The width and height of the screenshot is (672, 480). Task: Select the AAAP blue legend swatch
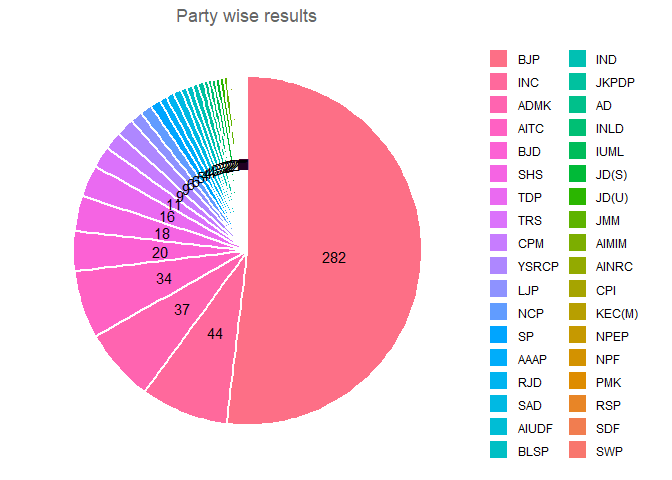pos(498,358)
